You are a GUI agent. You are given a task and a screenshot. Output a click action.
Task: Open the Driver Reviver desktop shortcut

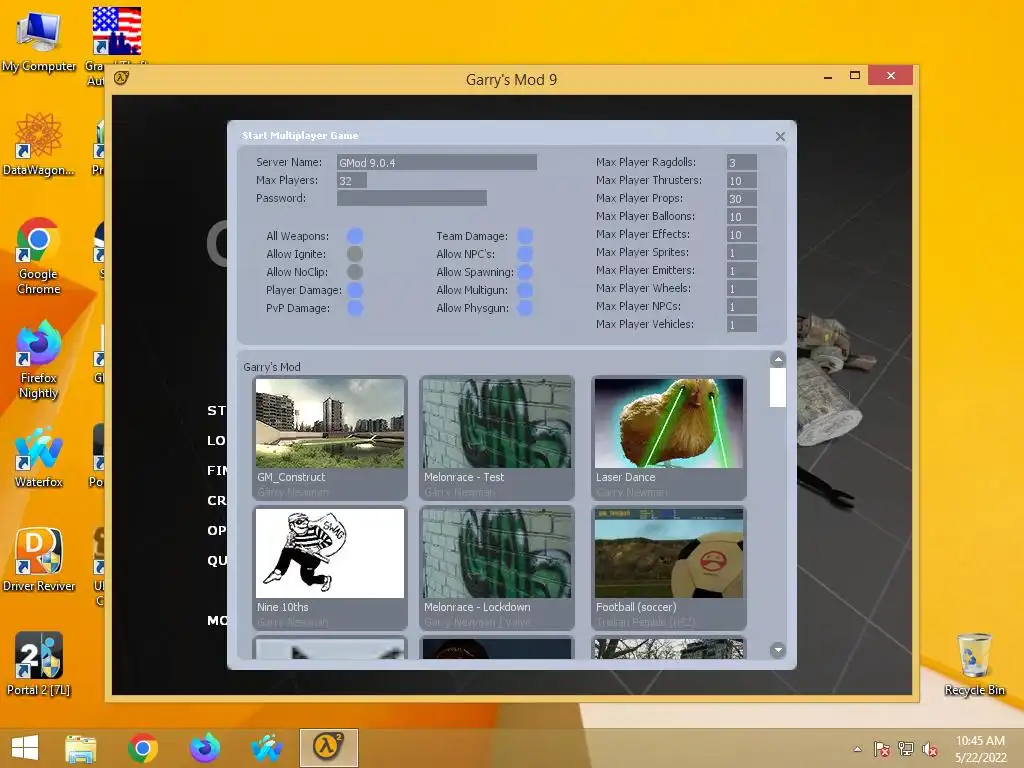[x=39, y=560]
